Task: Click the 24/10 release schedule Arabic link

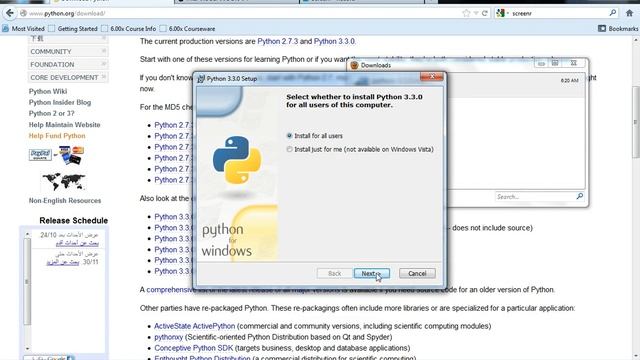Action: point(77,243)
